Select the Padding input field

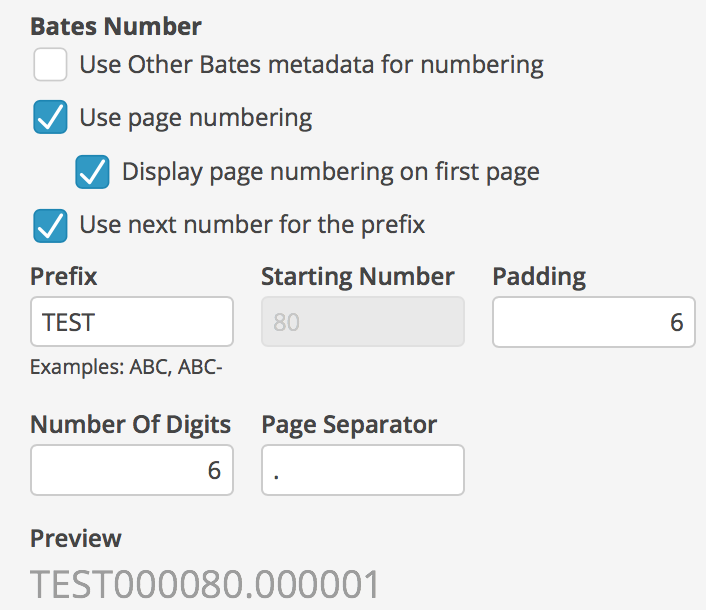[594, 321]
